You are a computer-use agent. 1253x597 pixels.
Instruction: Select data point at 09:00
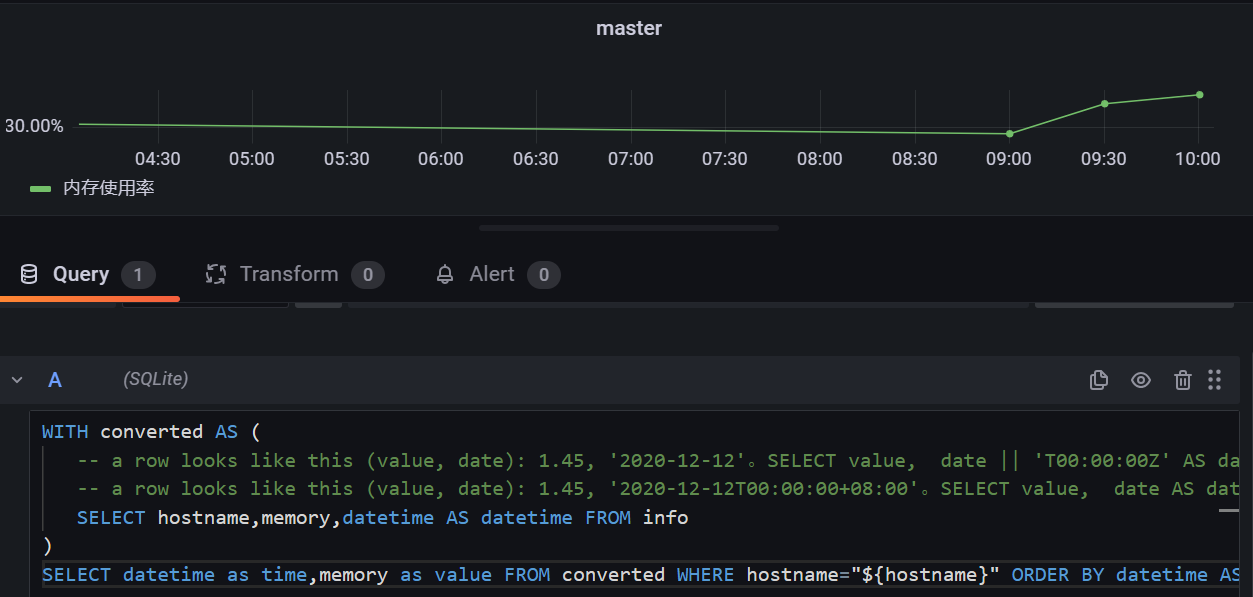pyautogui.click(x=1010, y=133)
